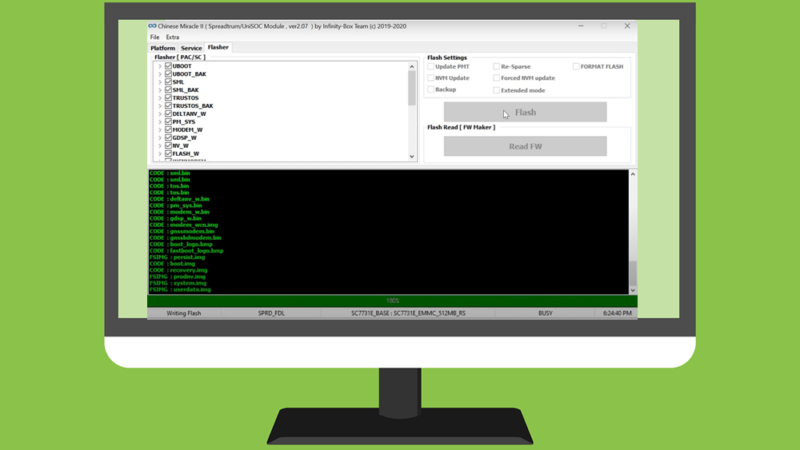This screenshot has height=450, width=800.
Task: Expand the SML tree node
Action: [160, 82]
